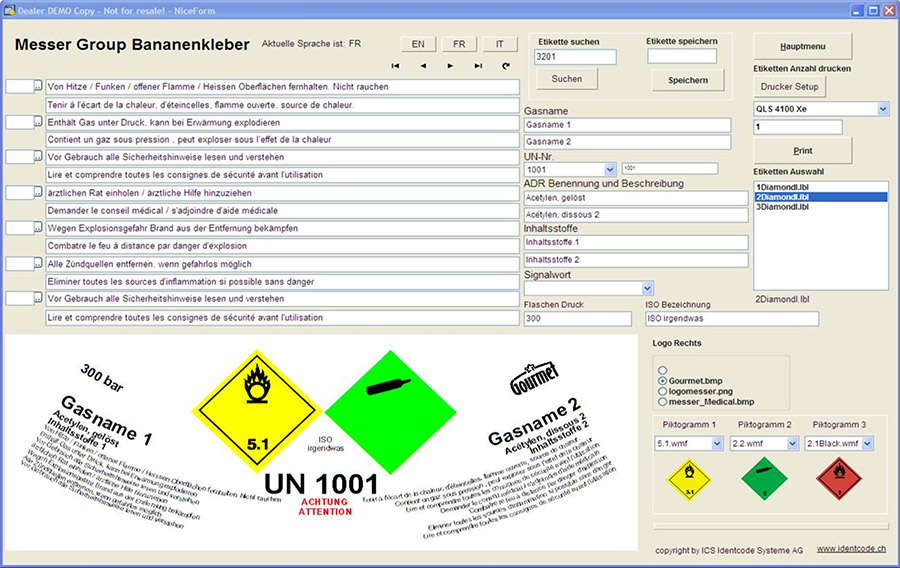This screenshot has width=900, height=568.
Task: Click the Speichern button
Action: (x=688, y=80)
